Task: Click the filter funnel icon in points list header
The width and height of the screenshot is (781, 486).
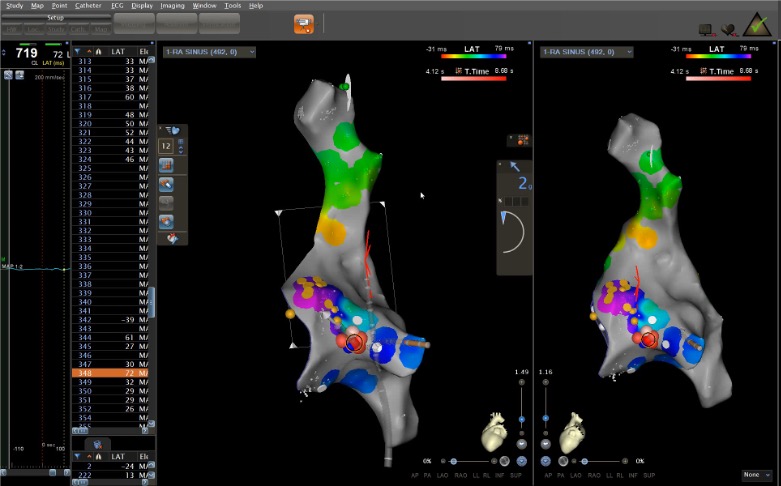Action: [78, 49]
